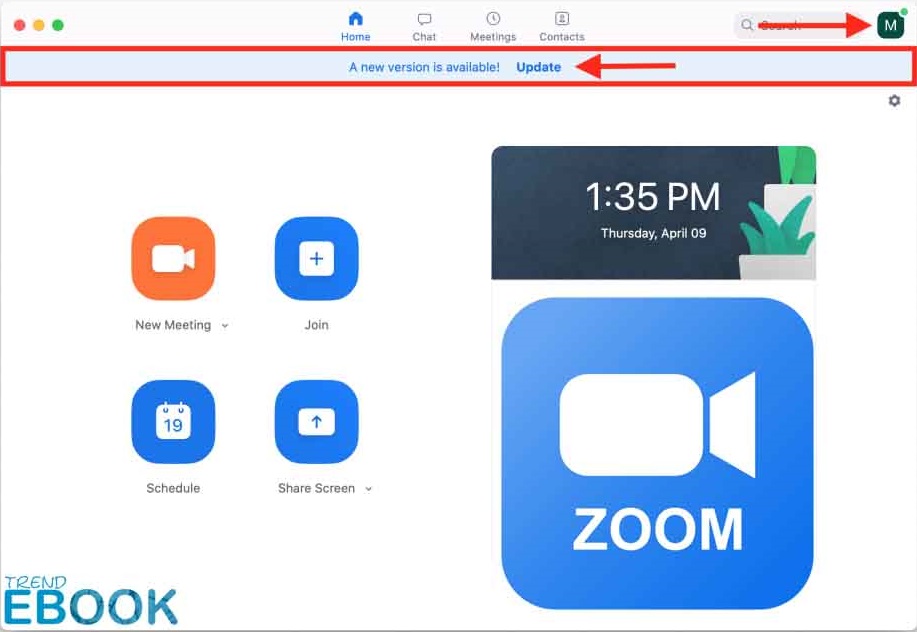Expand the Share Screen options arrow

[368, 489]
